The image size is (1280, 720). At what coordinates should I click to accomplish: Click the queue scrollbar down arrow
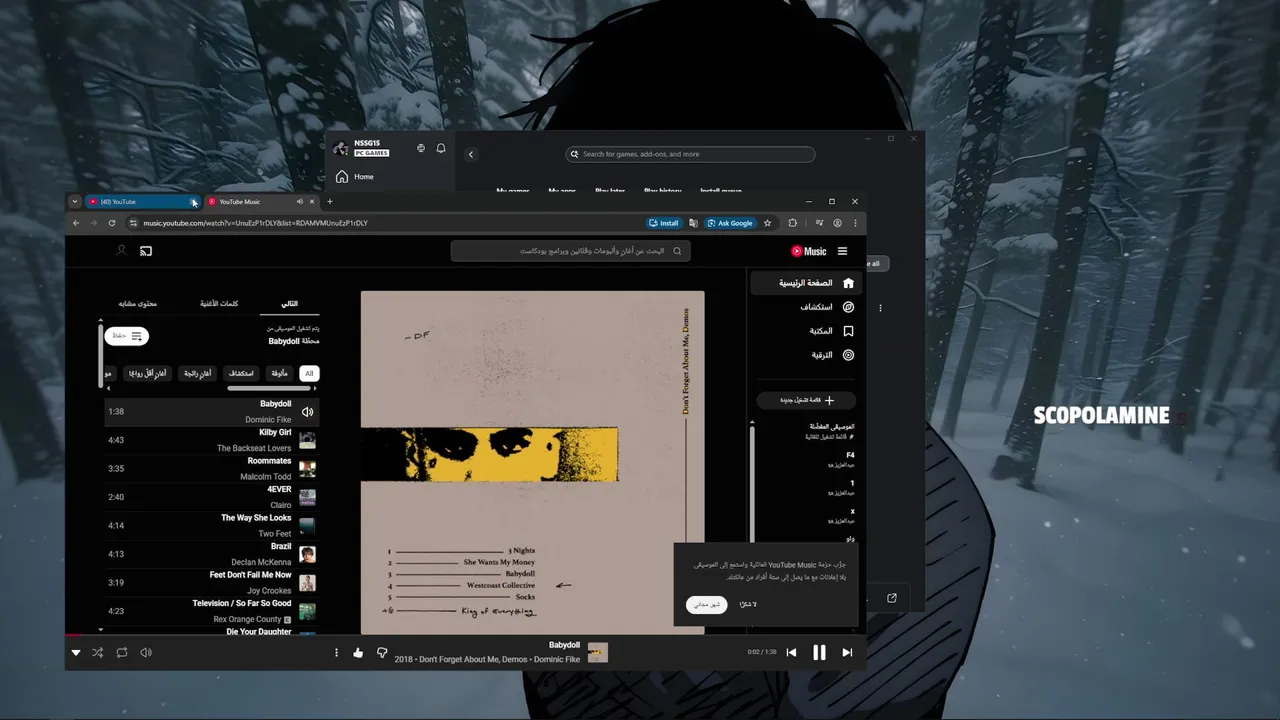(x=100, y=630)
